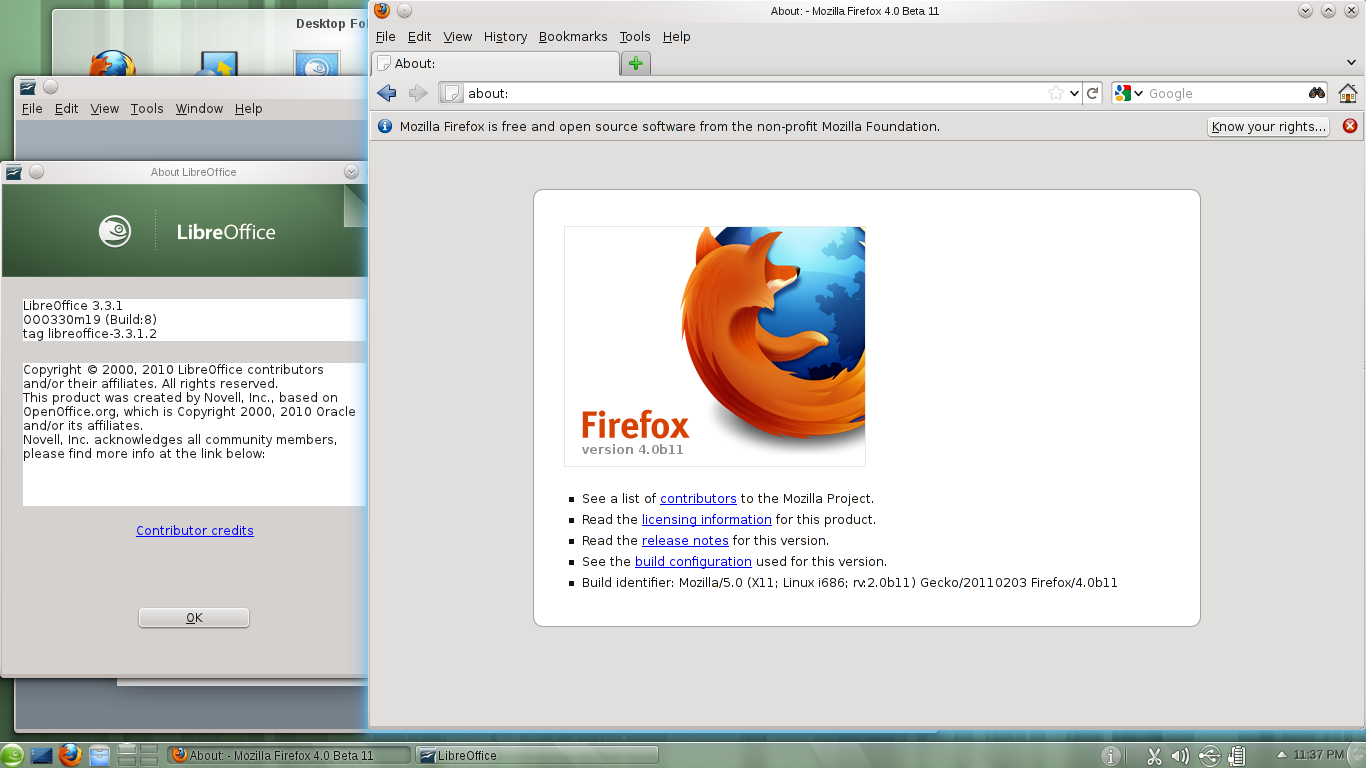
Task: Switch to LibreOffice taskbar entry
Action: 536,755
